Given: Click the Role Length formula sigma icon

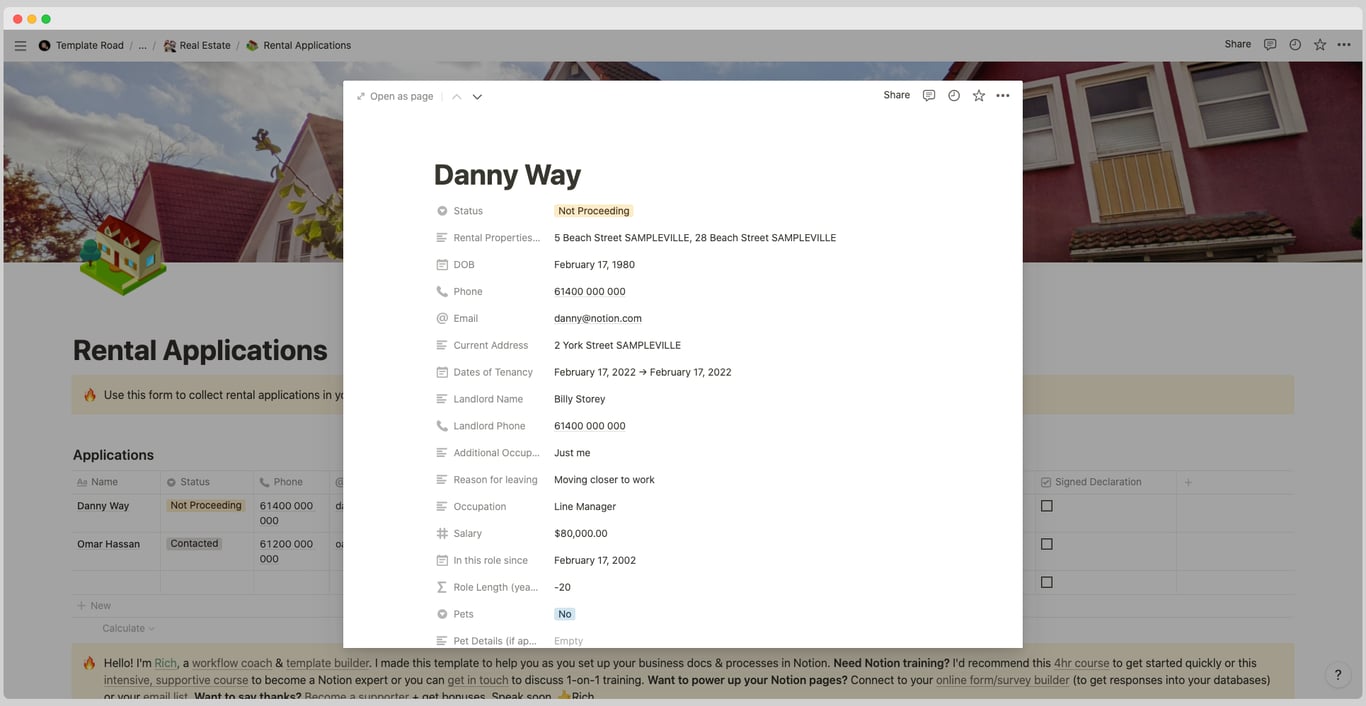Looking at the screenshot, I should click(x=442, y=588).
